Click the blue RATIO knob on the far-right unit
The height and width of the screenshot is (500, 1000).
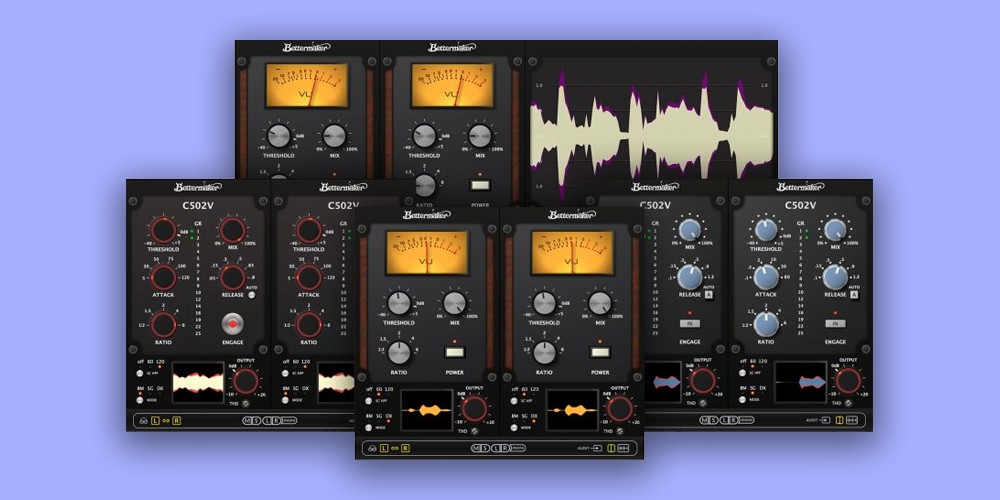[766, 324]
